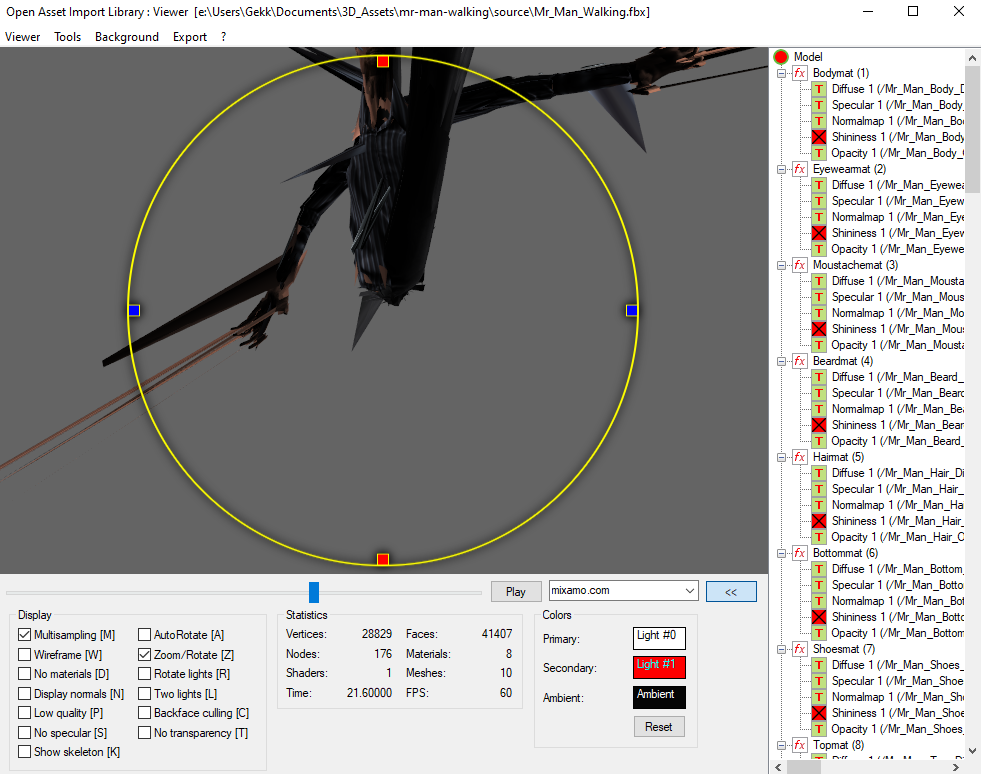981x774 pixels.
Task: Enable the Low quality [P] checkbox
Action: (x=24, y=713)
